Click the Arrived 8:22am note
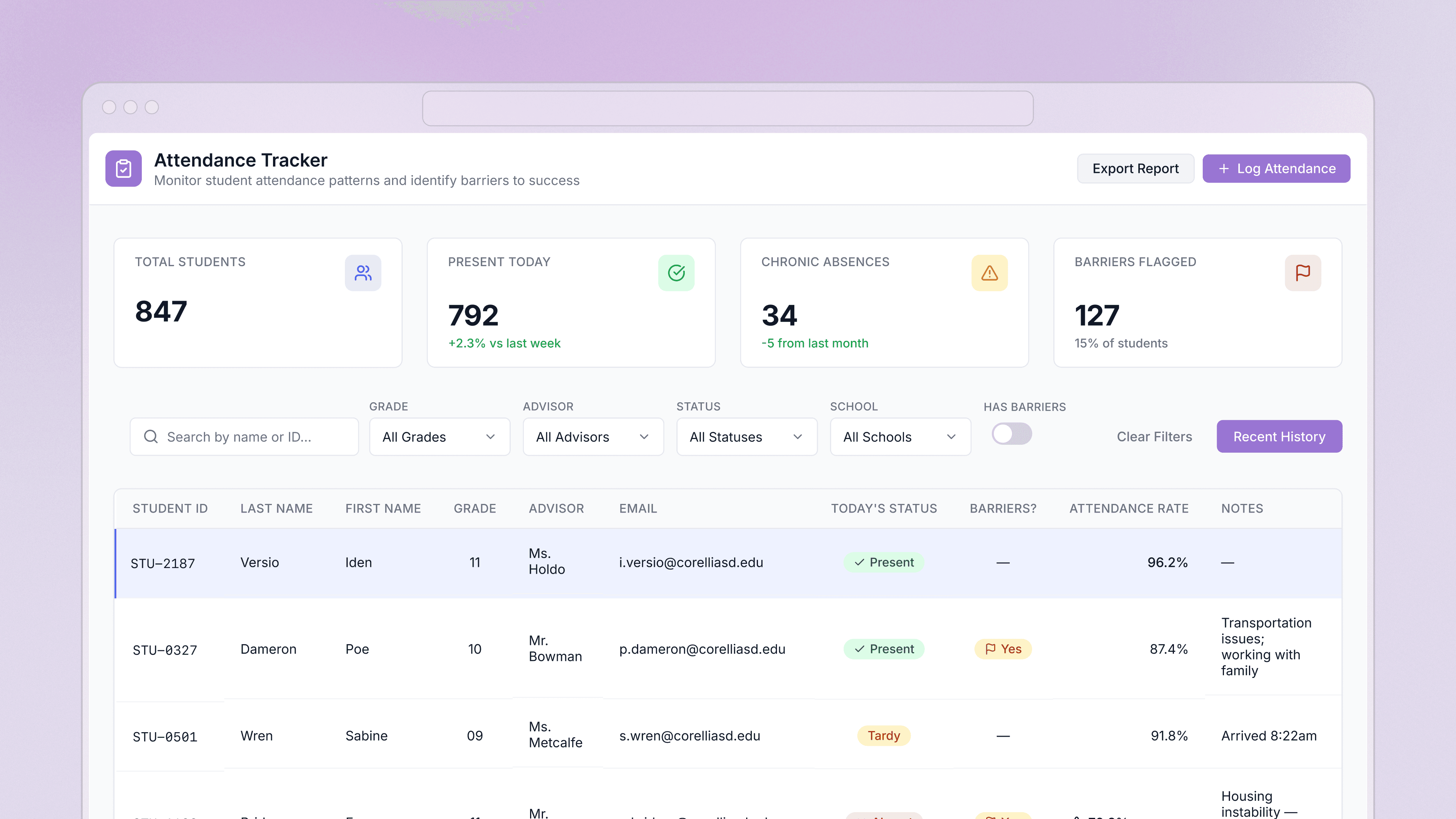 tap(1269, 736)
